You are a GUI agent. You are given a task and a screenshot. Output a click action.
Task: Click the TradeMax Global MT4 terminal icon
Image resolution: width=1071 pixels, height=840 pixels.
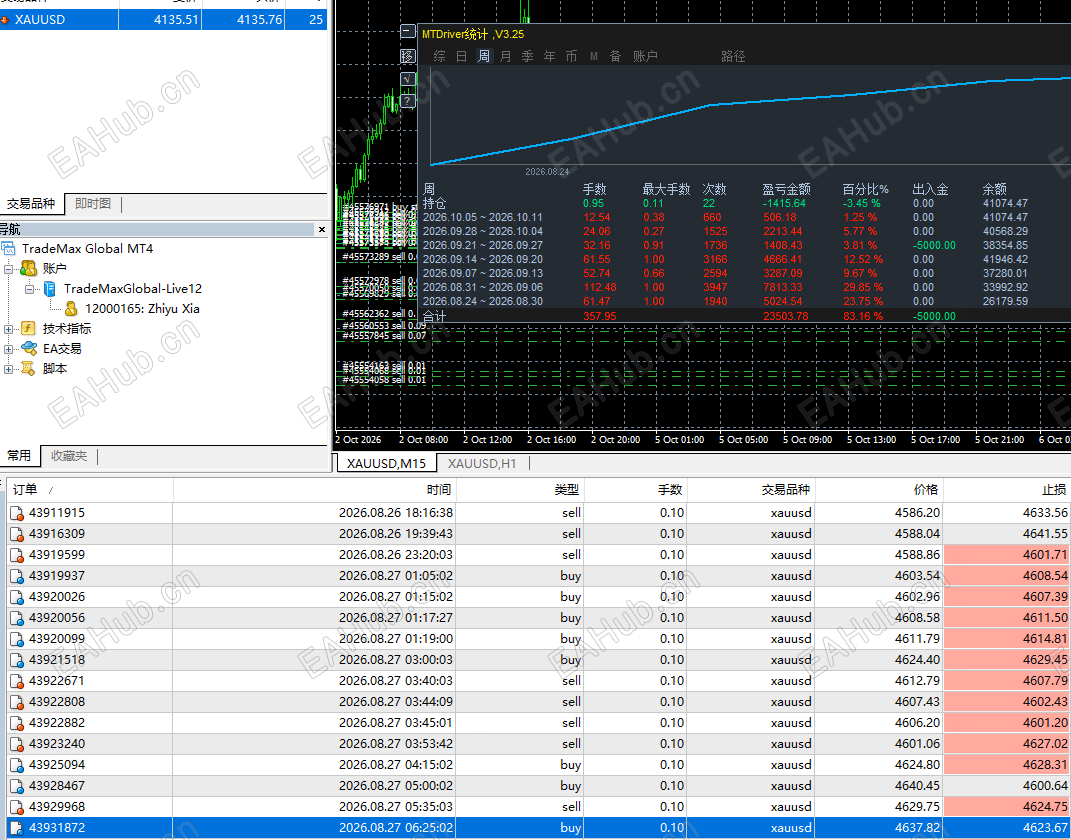pyautogui.click(x=8, y=249)
